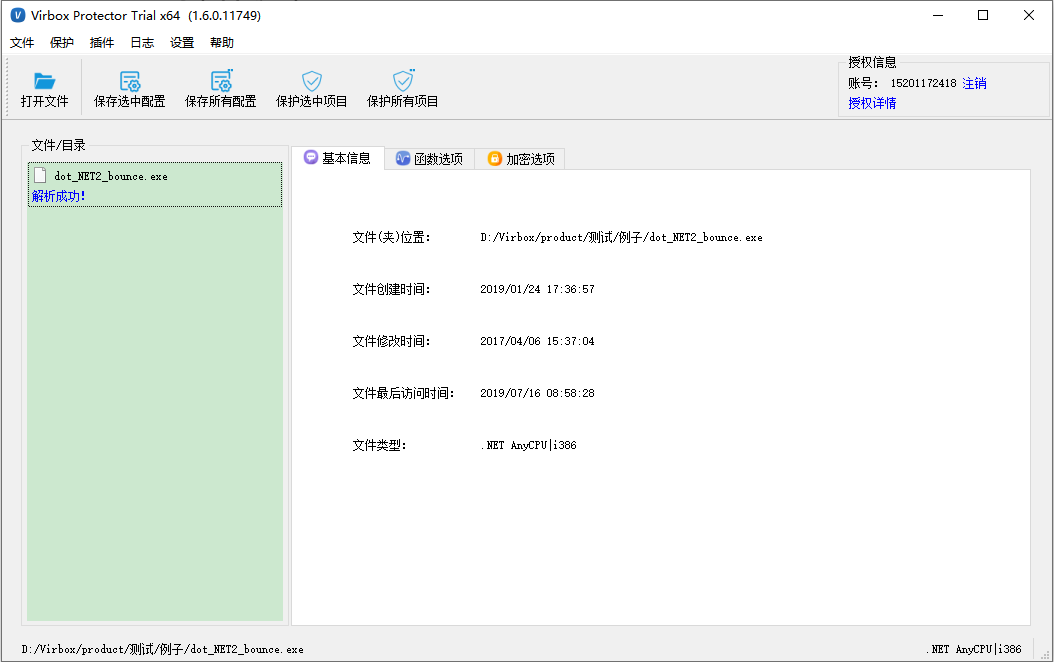The image size is (1054, 662).
Task: Protect selected item via 保护选中项目
Action: click(x=311, y=89)
